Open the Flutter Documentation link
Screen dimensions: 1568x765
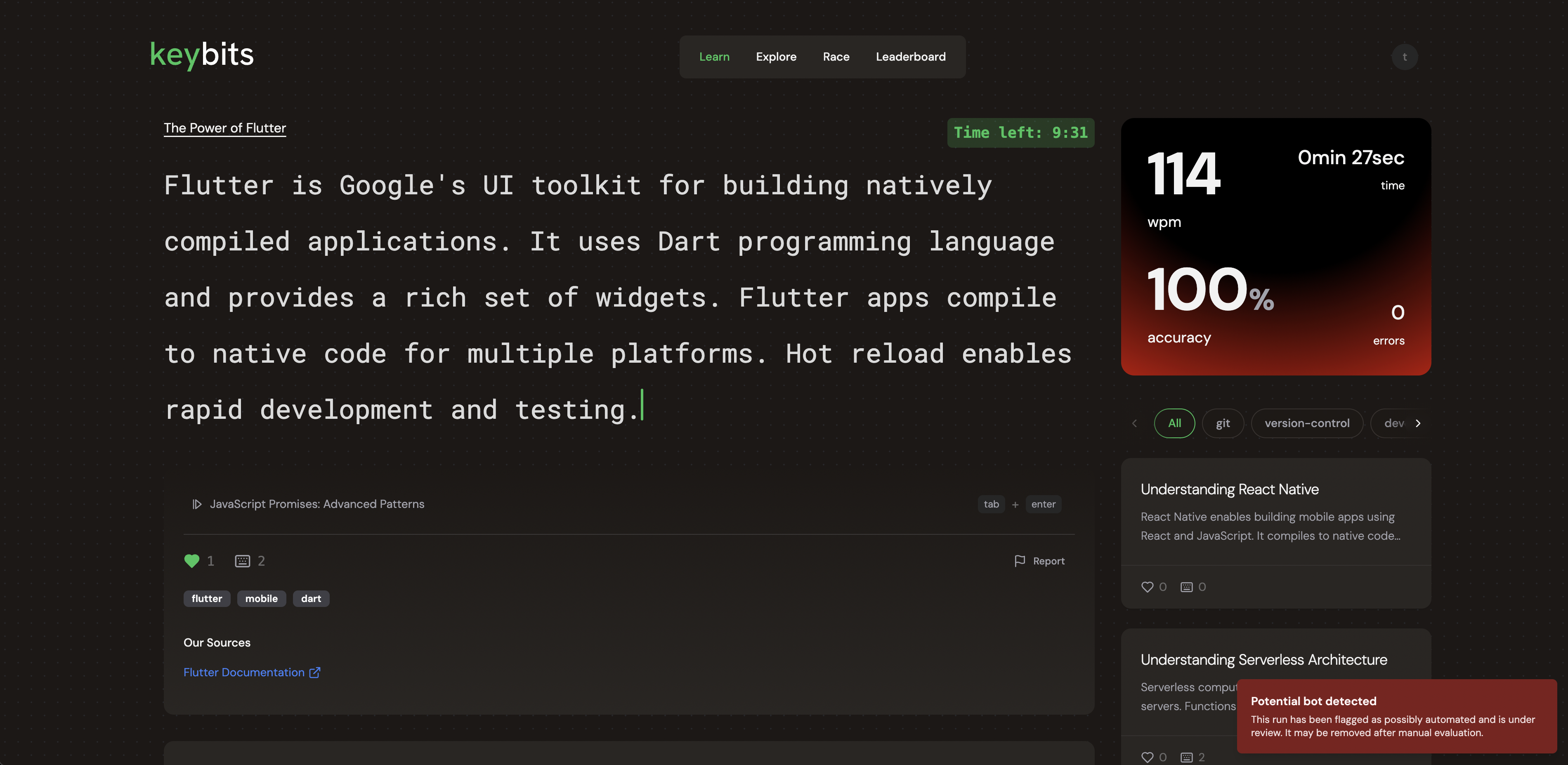click(x=243, y=672)
